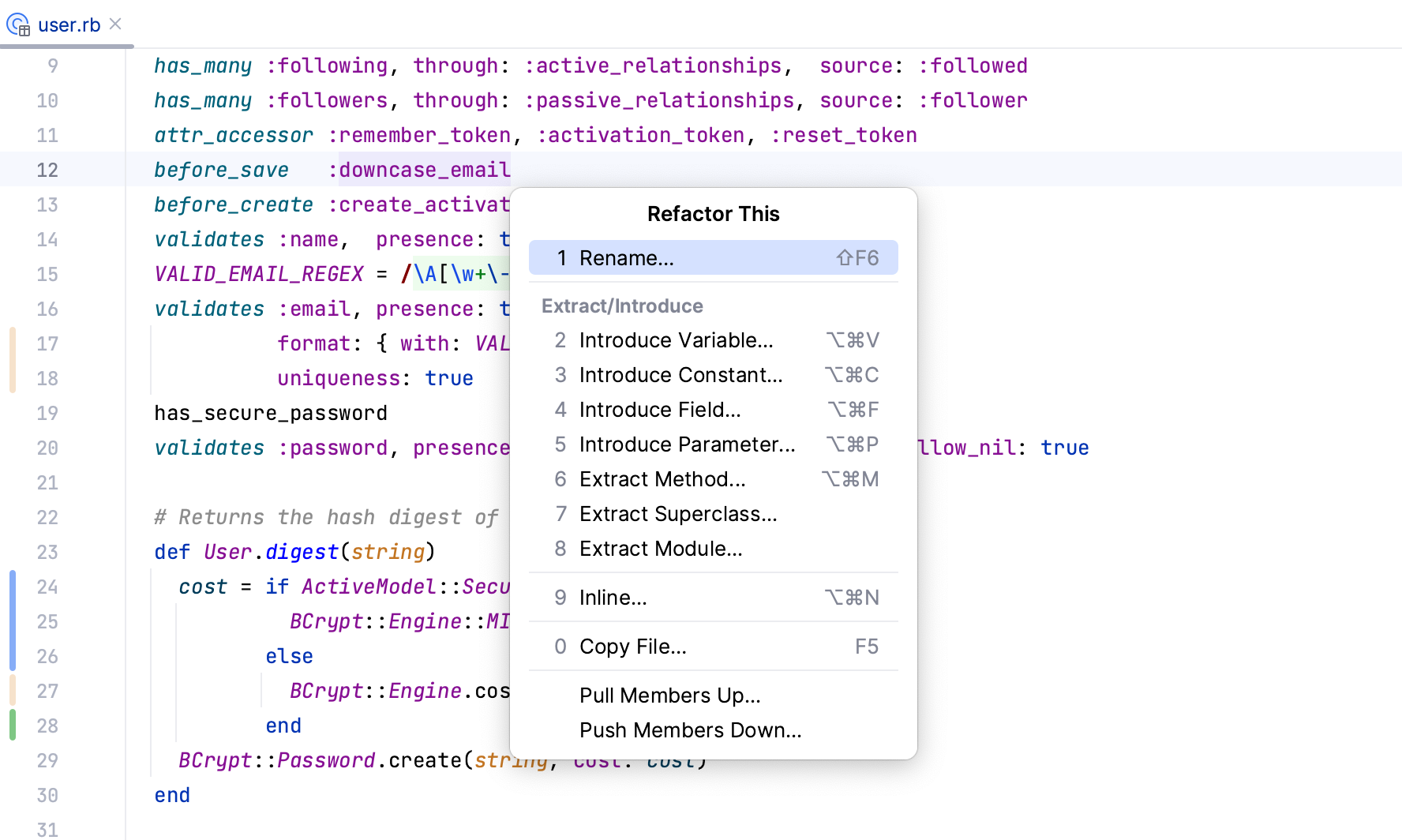
Task: Click line number 15 in the gutter
Action: click(x=47, y=273)
